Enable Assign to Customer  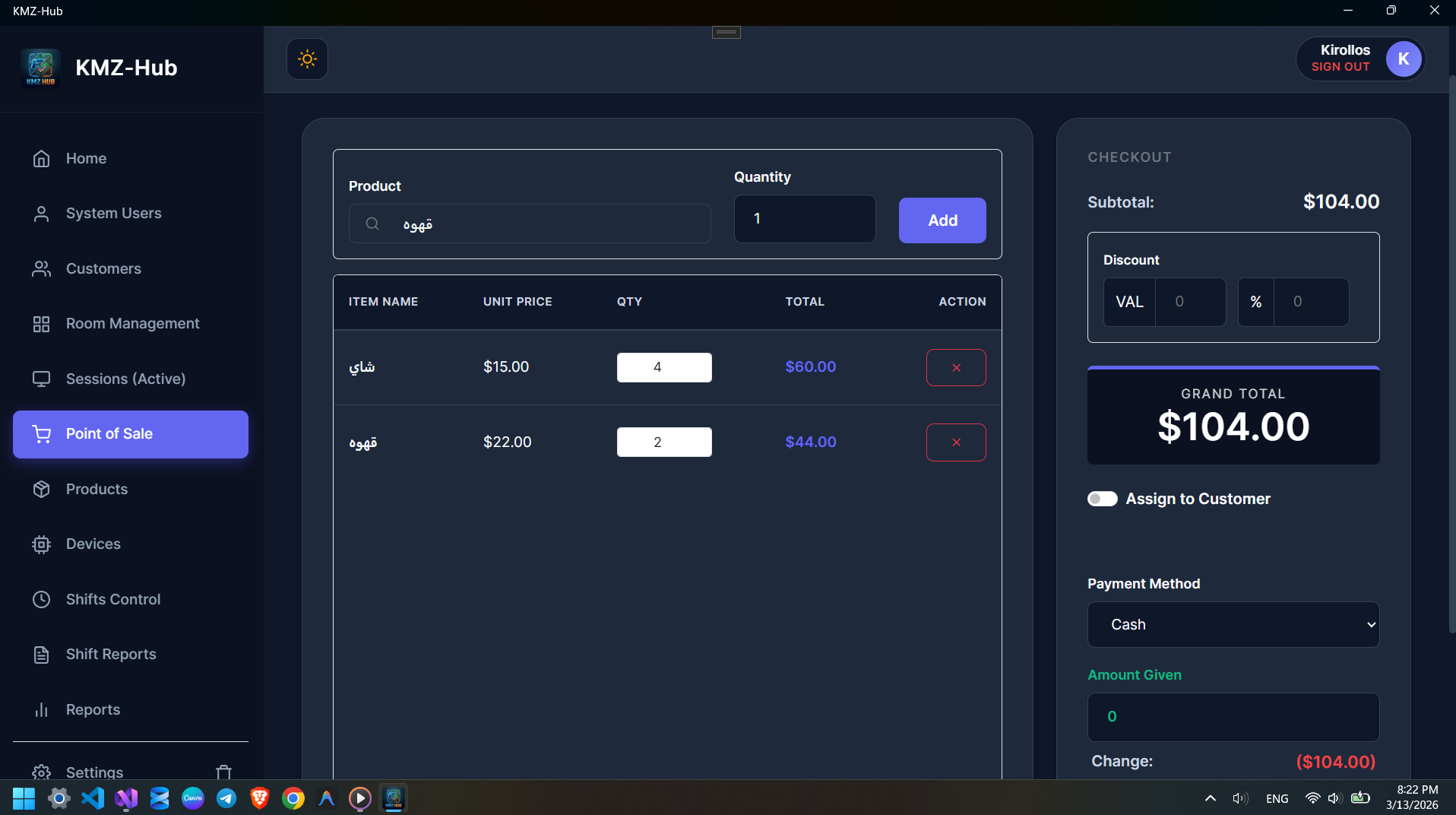(x=1103, y=499)
